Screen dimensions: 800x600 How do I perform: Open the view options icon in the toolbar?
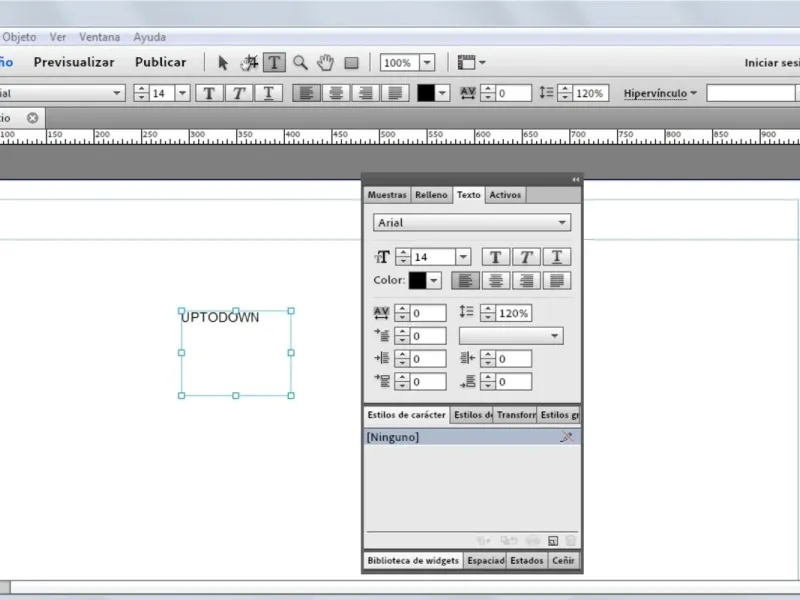pyautogui.click(x=466, y=62)
